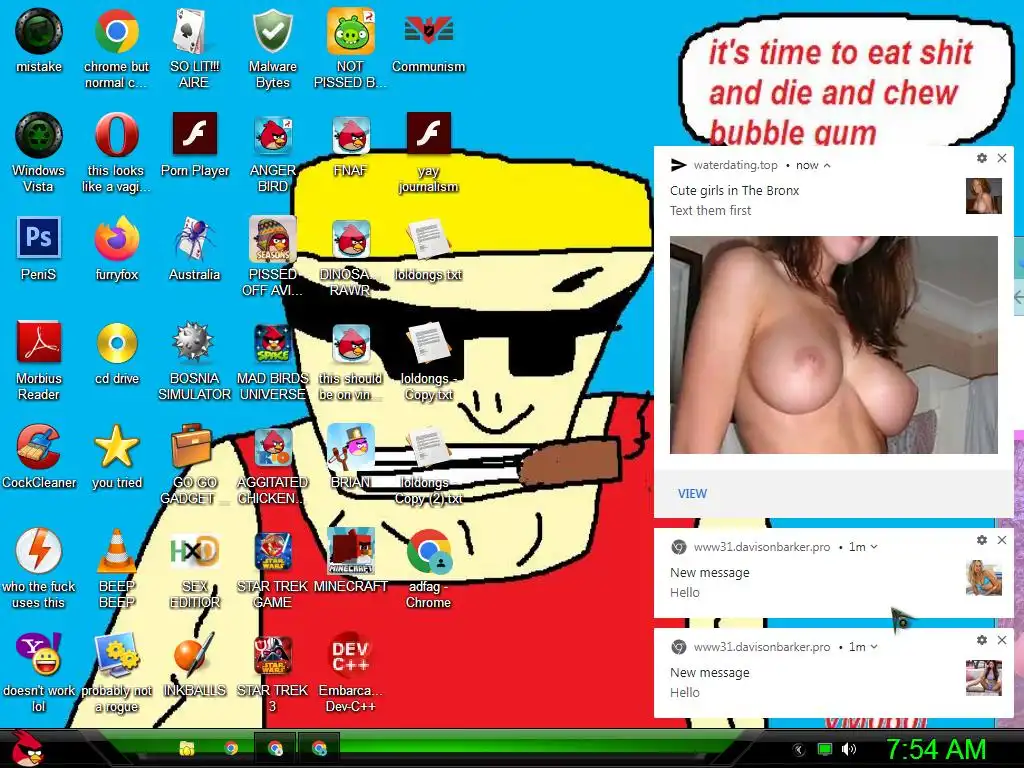Open gear settings on lower davisonbarker notification
This screenshot has height=768, width=1024.
(x=982, y=640)
